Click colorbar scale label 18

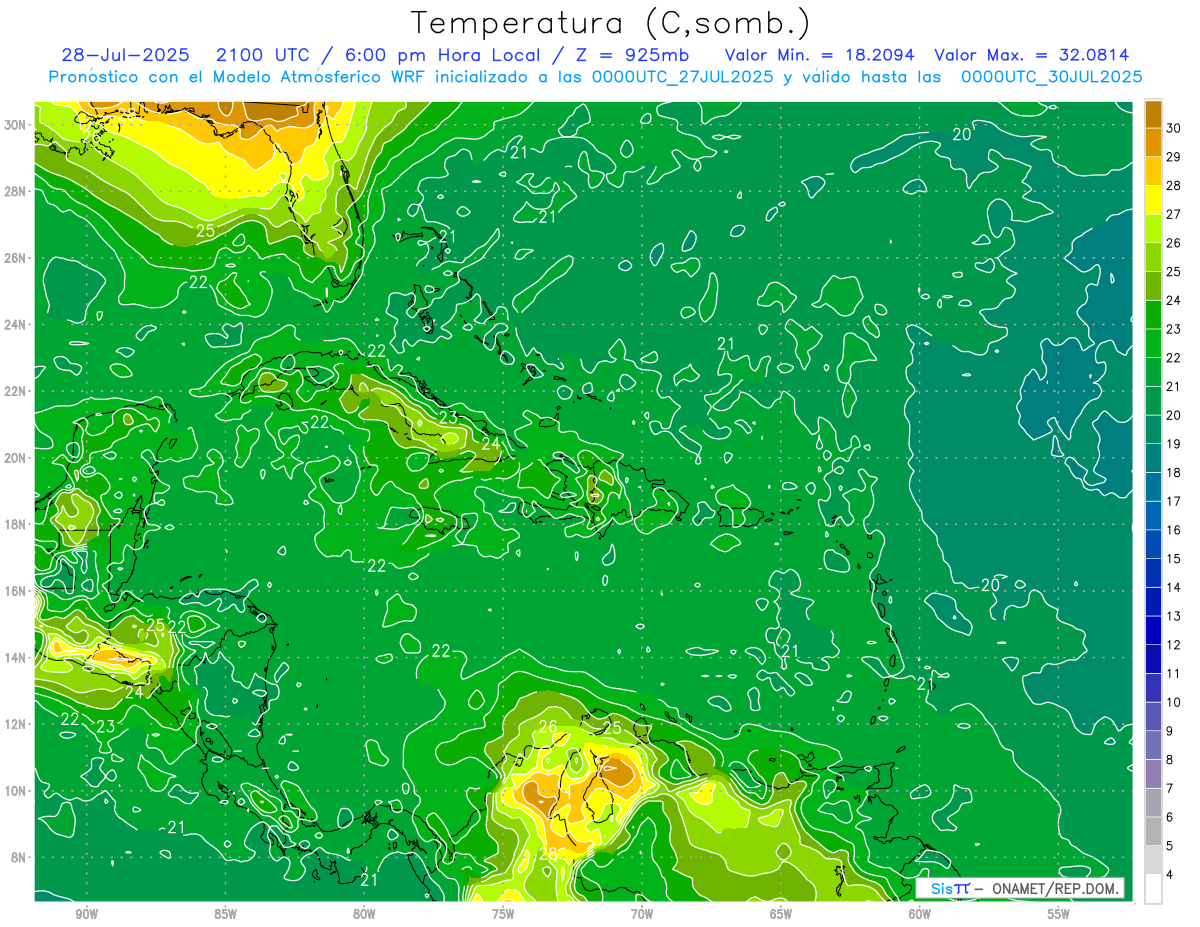coord(1174,473)
